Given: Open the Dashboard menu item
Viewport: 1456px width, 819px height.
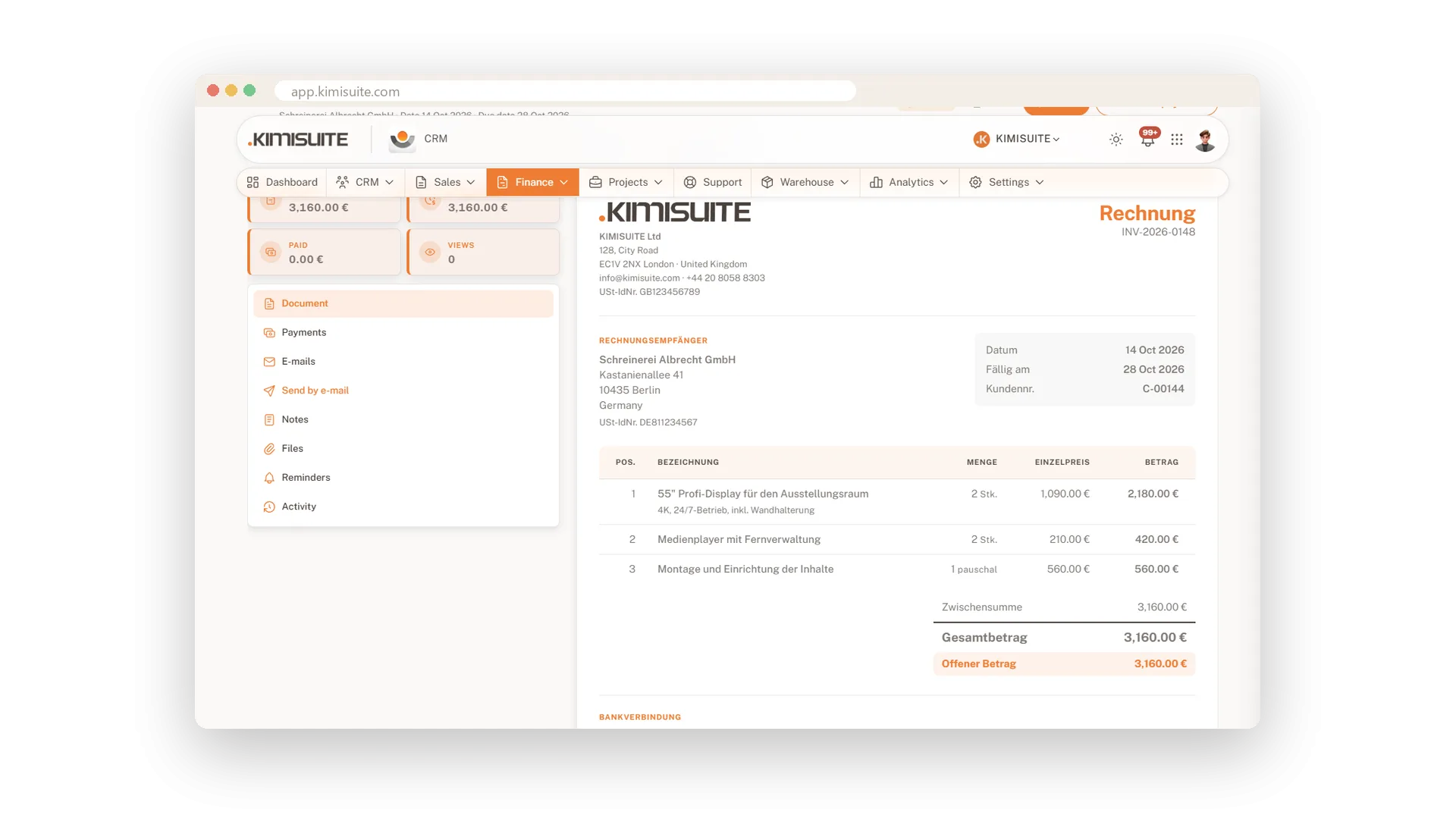Looking at the screenshot, I should pos(282,182).
